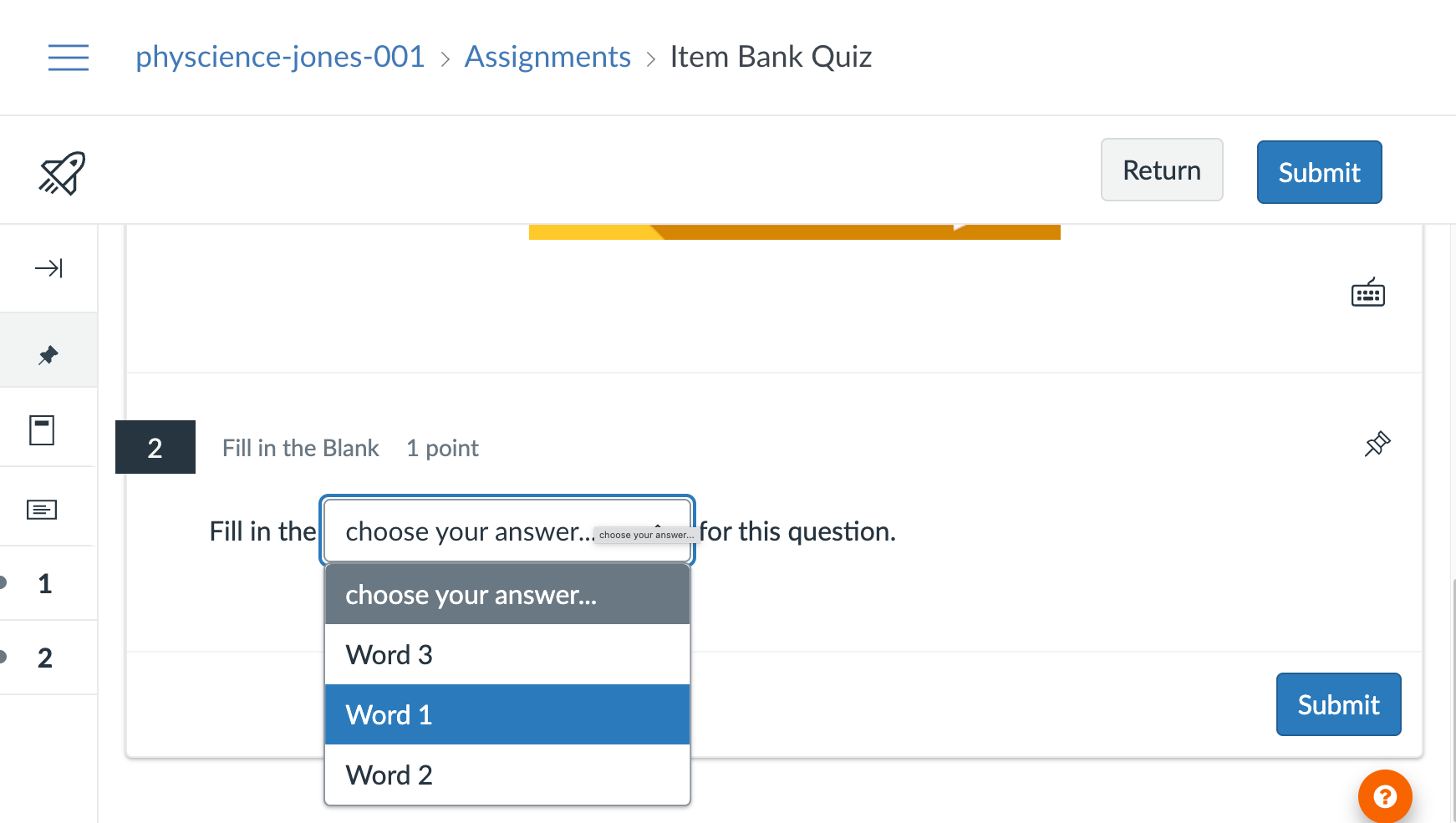Collapse the sidebar with the arrow icon
1456x823 pixels.
[48, 268]
